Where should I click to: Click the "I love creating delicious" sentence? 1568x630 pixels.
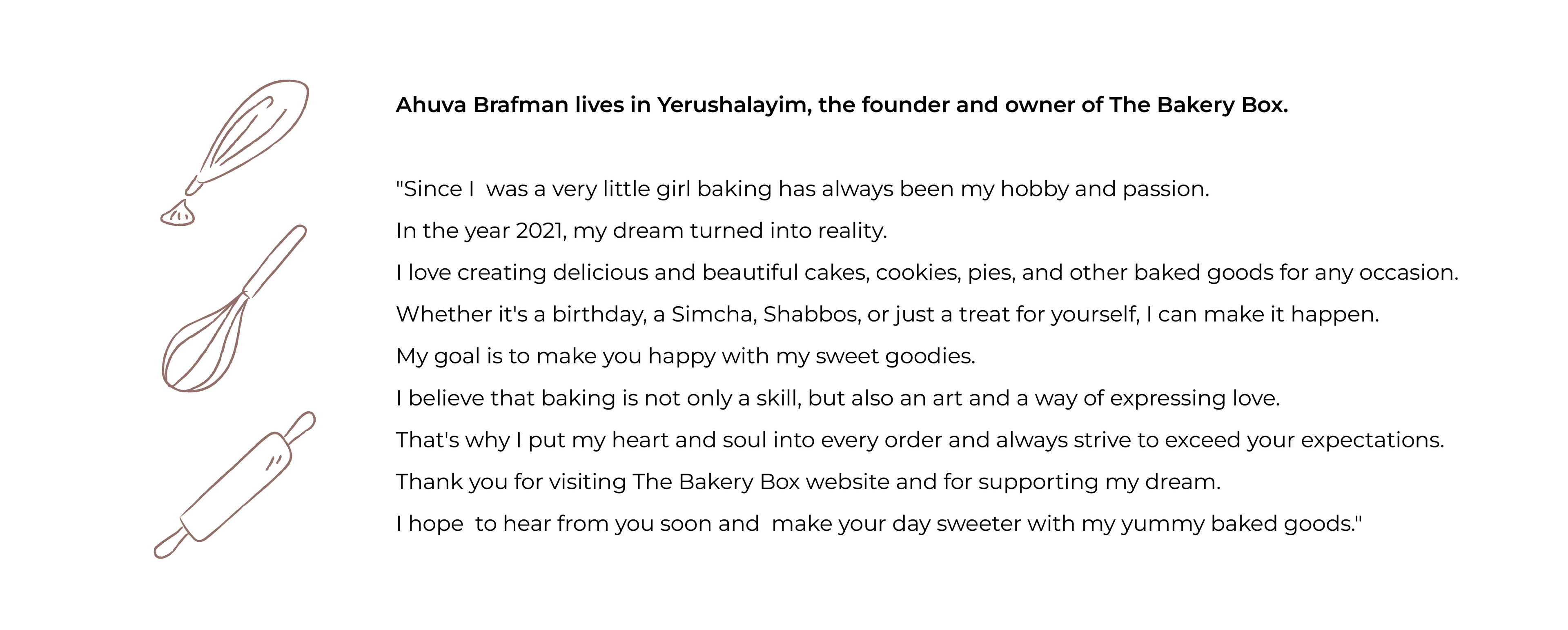point(927,273)
